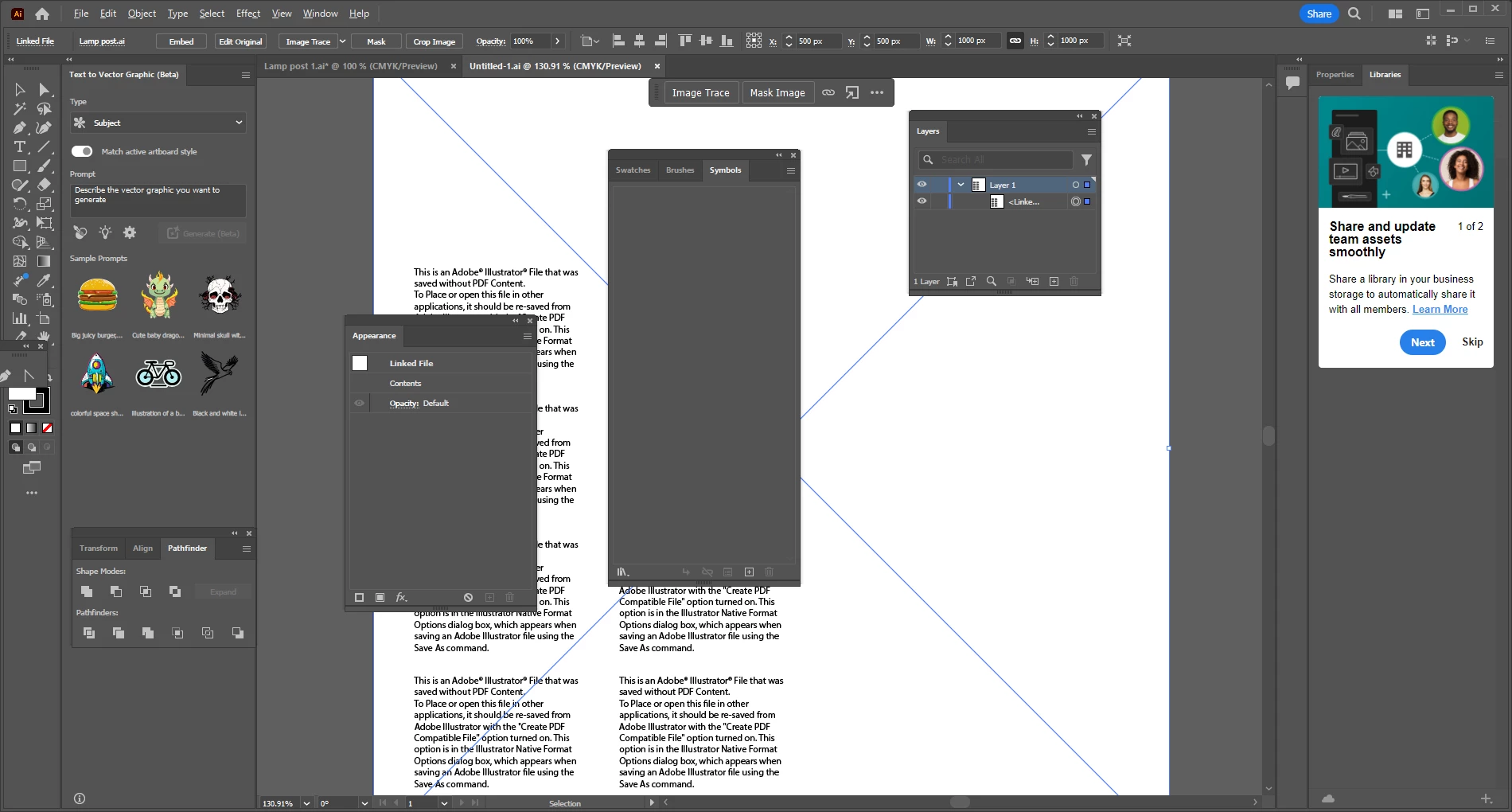The width and height of the screenshot is (1512, 812).
Task: Select the Direct Selection tool
Action: coord(45,90)
